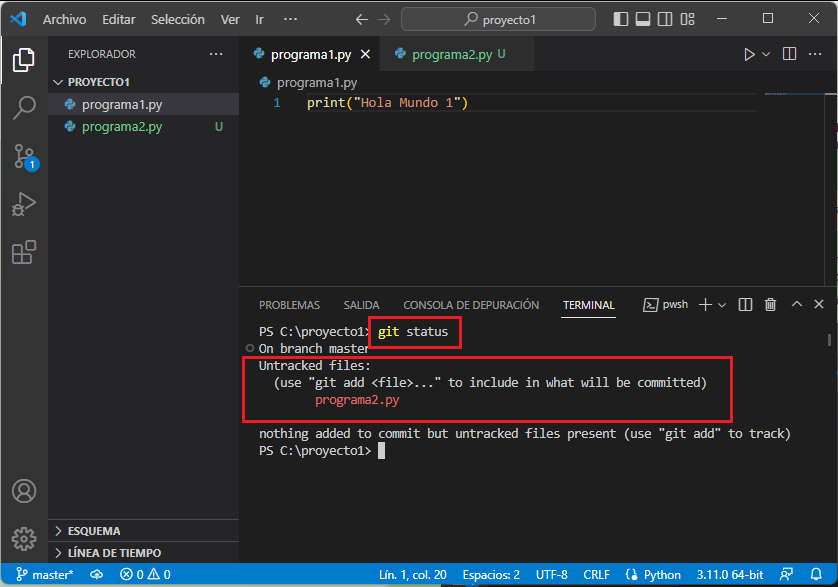
Task: Click the VS Code logo icon
Action: coord(19,19)
